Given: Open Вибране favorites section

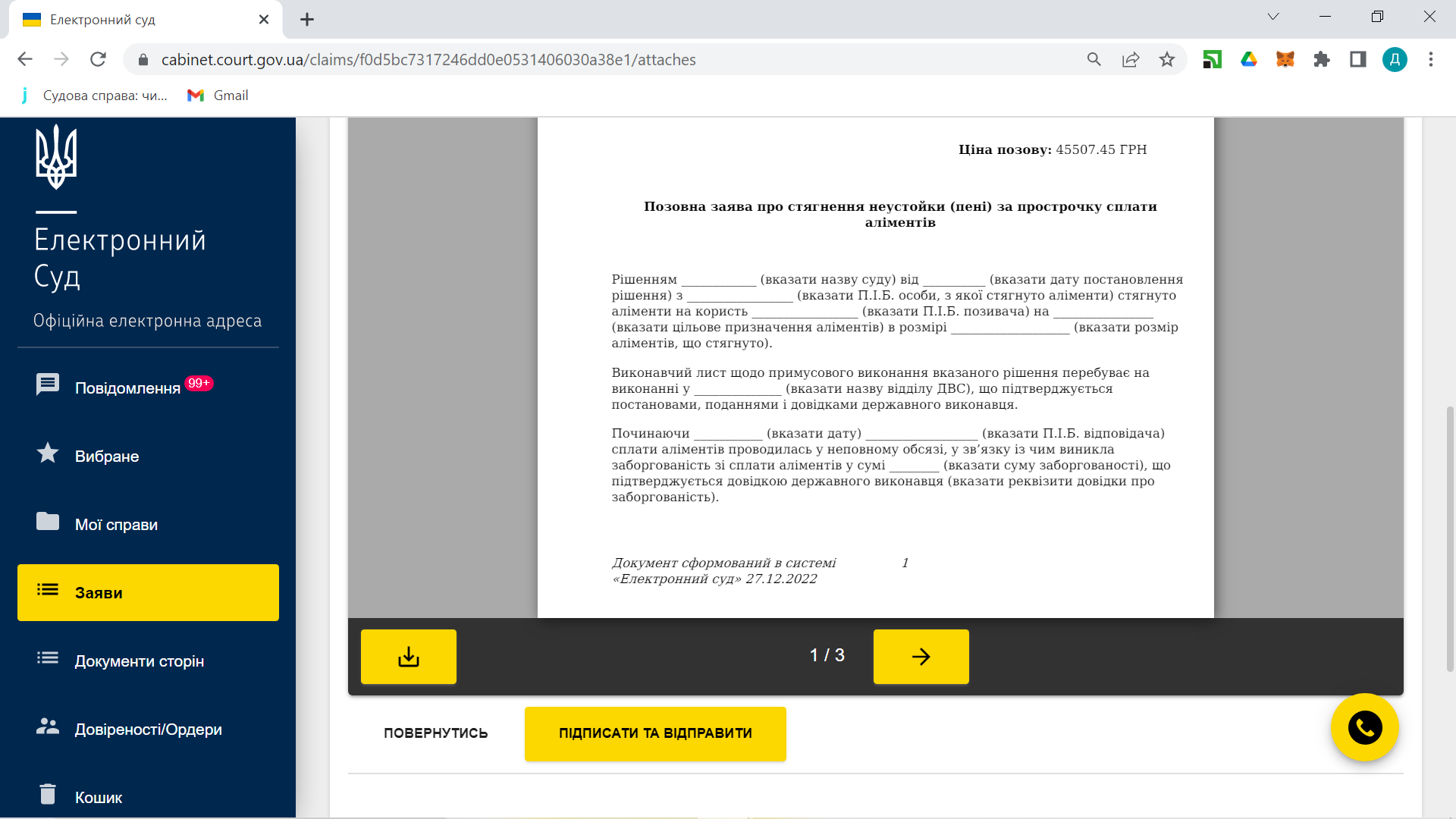Looking at the screenshot, I should pos(106,456).
